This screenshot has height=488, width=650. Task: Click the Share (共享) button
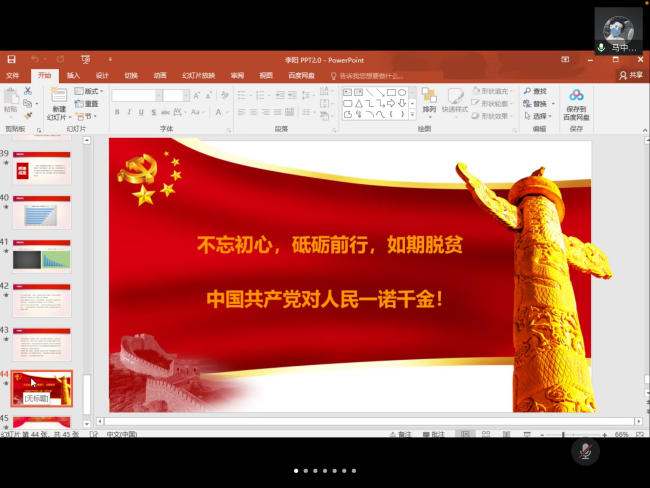pyautogui.click(x=630, y=75)
